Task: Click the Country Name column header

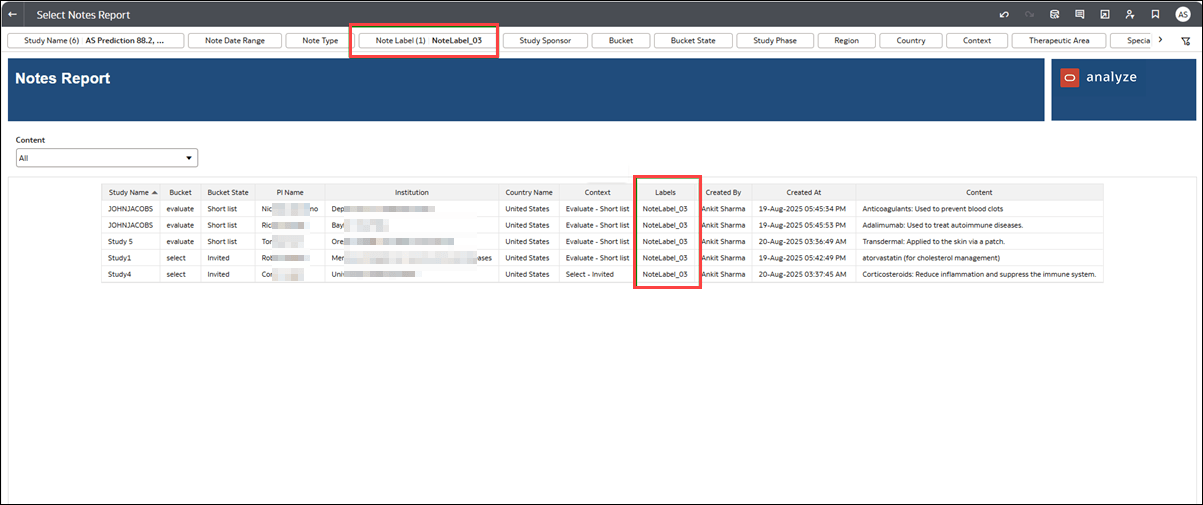Action: (x=528, y=192)
